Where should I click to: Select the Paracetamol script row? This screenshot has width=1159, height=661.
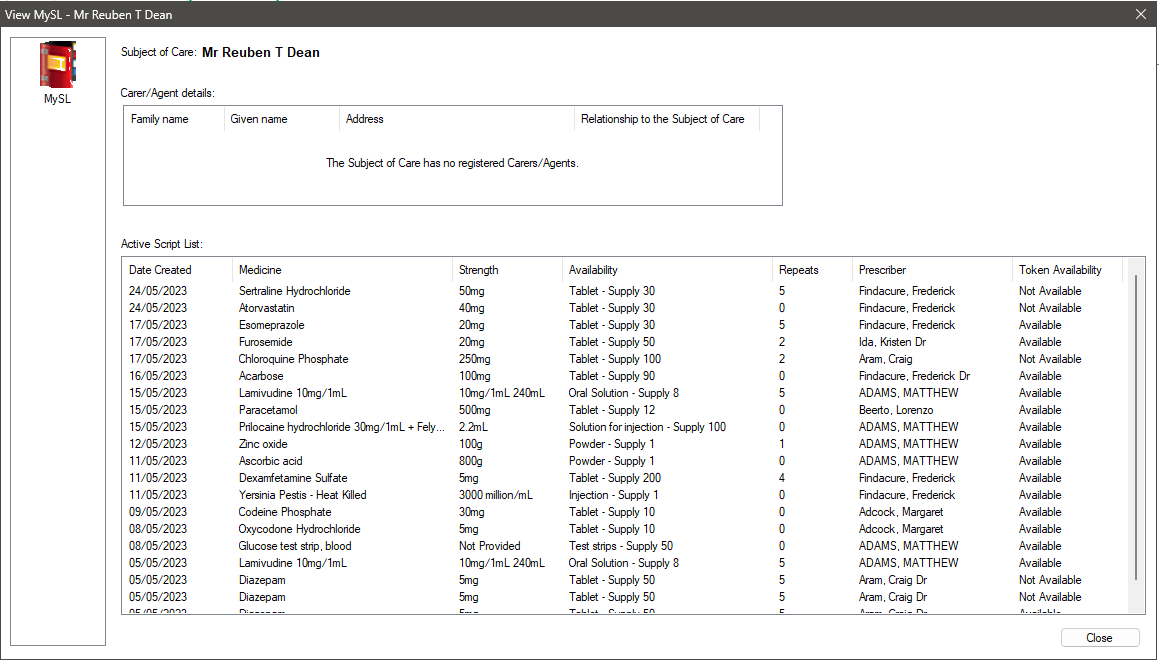625,410
